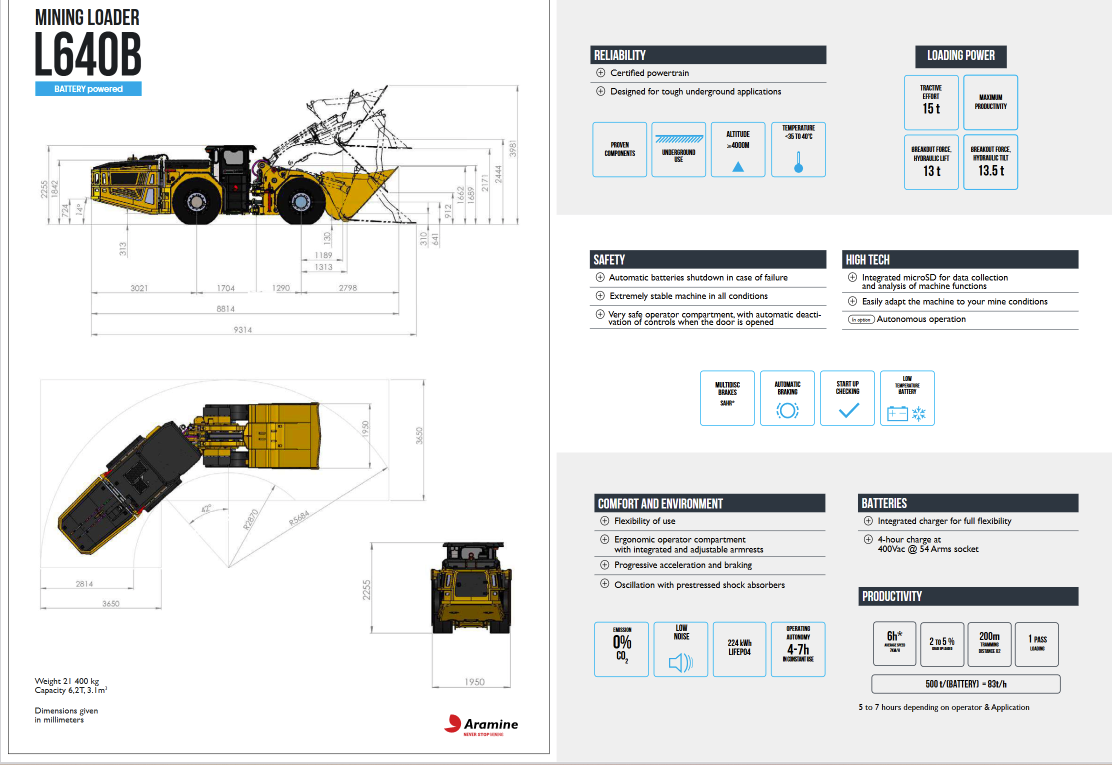Select the PRODUCTIVITY section header
The image size is (1112, 765).
pyautogui.click(x=968, y=596)
